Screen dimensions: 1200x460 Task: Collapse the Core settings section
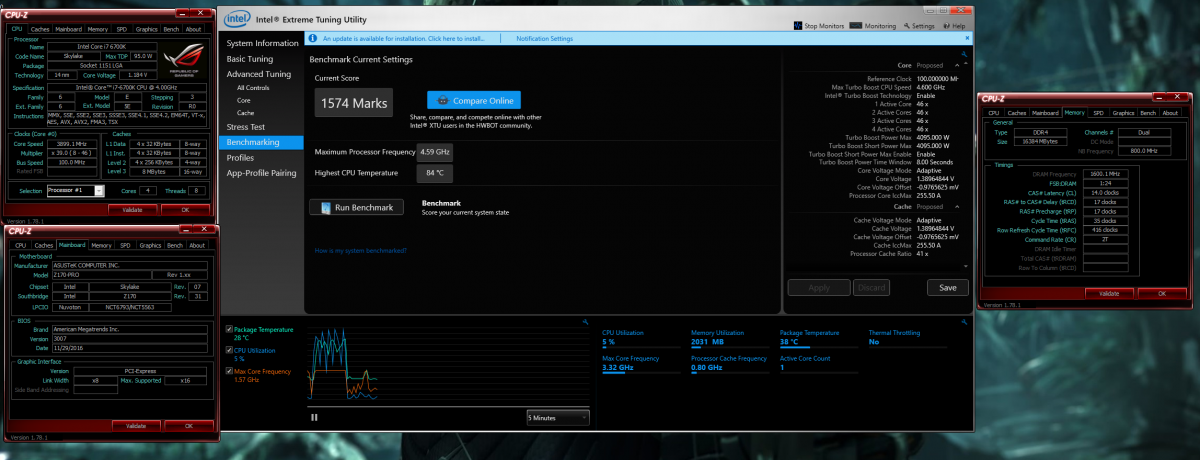[957, 66]
